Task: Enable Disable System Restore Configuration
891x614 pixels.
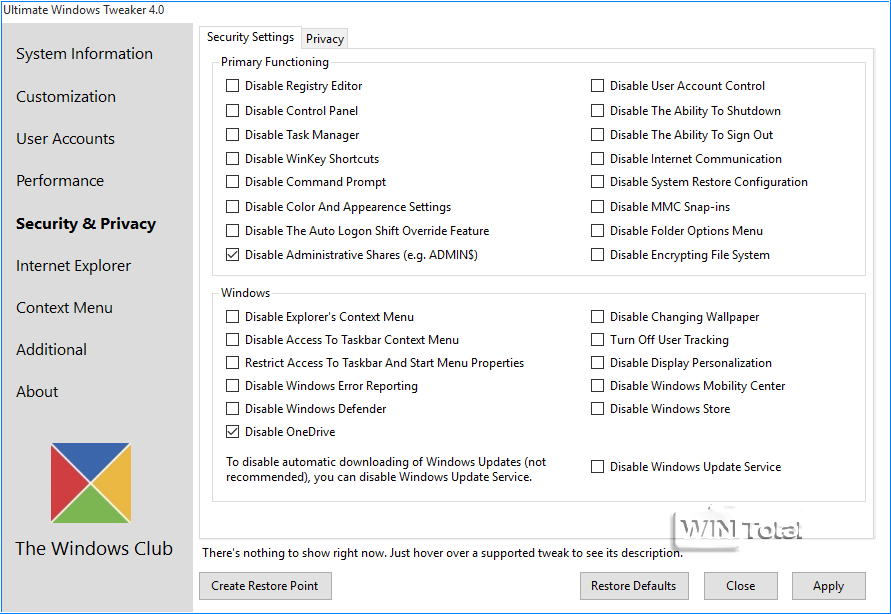Action: pos(597,182)
